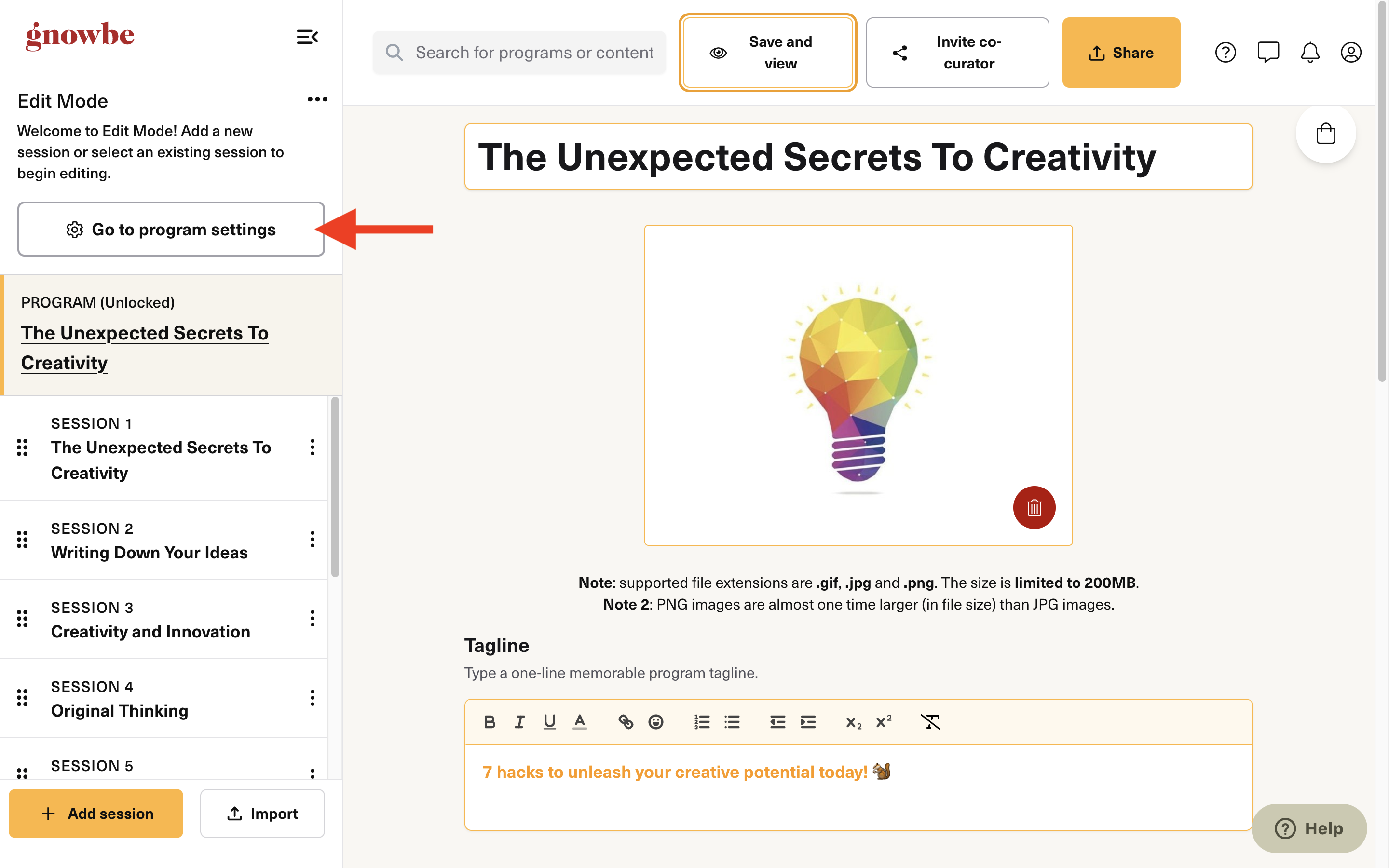The width and height of the screenshot is (1389, 868).
Task: Click the Share button
Action: click(1121, 53)
